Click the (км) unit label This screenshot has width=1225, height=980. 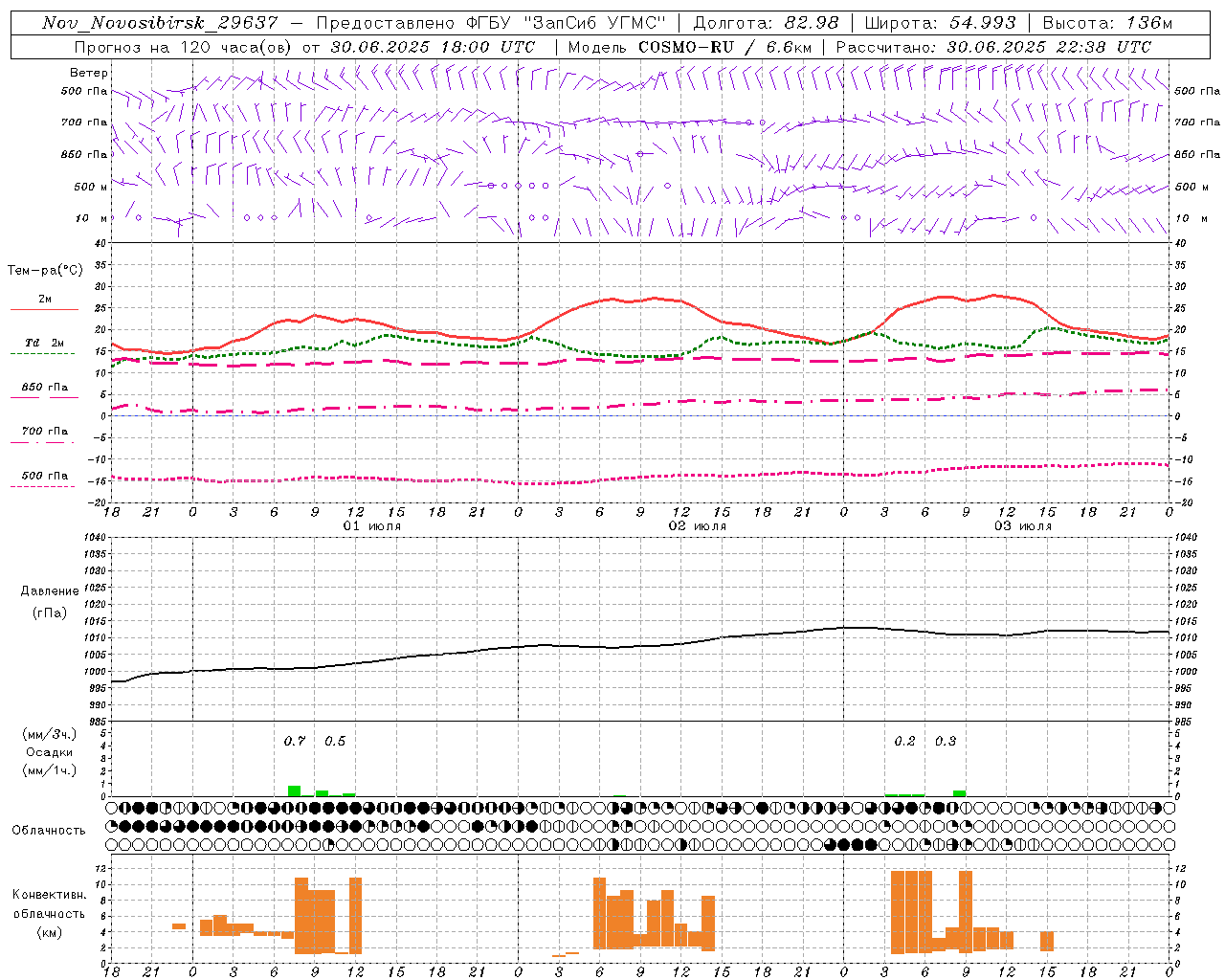50,932
